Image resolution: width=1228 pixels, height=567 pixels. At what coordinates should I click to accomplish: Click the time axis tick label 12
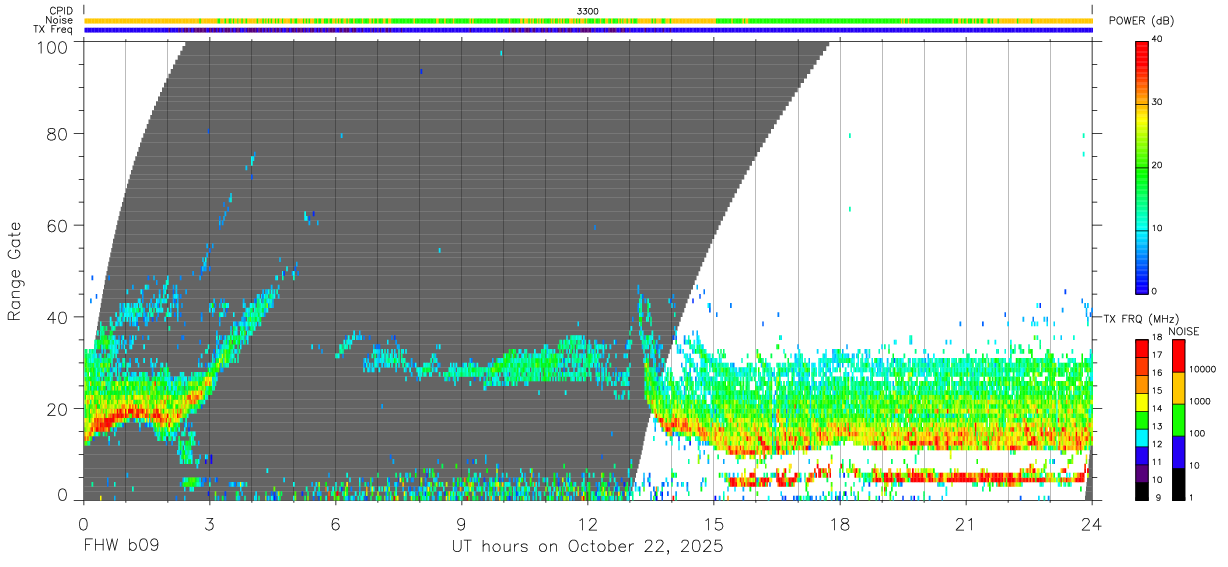pyautogui.click(x=588, y=523)
